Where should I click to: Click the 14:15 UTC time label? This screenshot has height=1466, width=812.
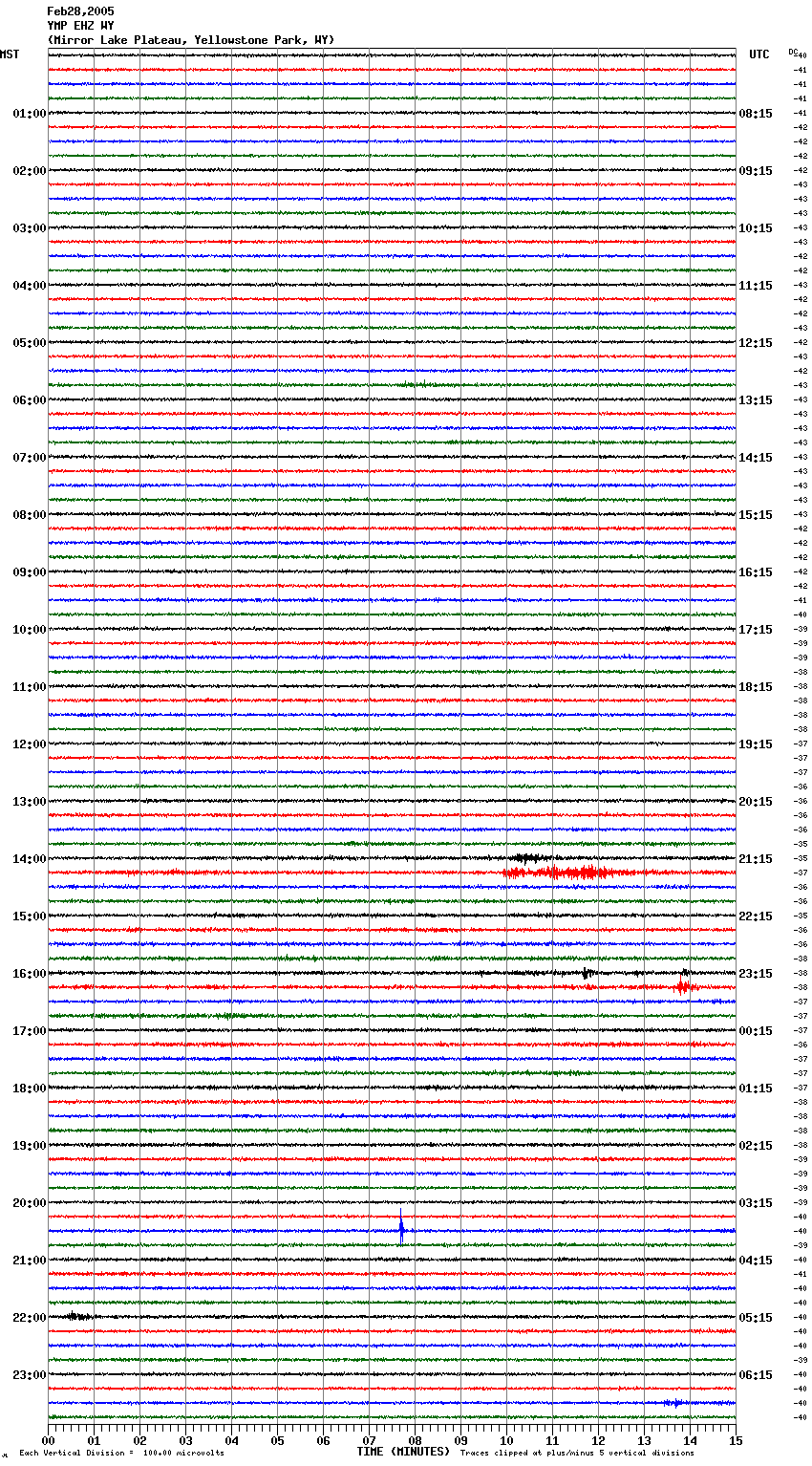pos(756,458)
